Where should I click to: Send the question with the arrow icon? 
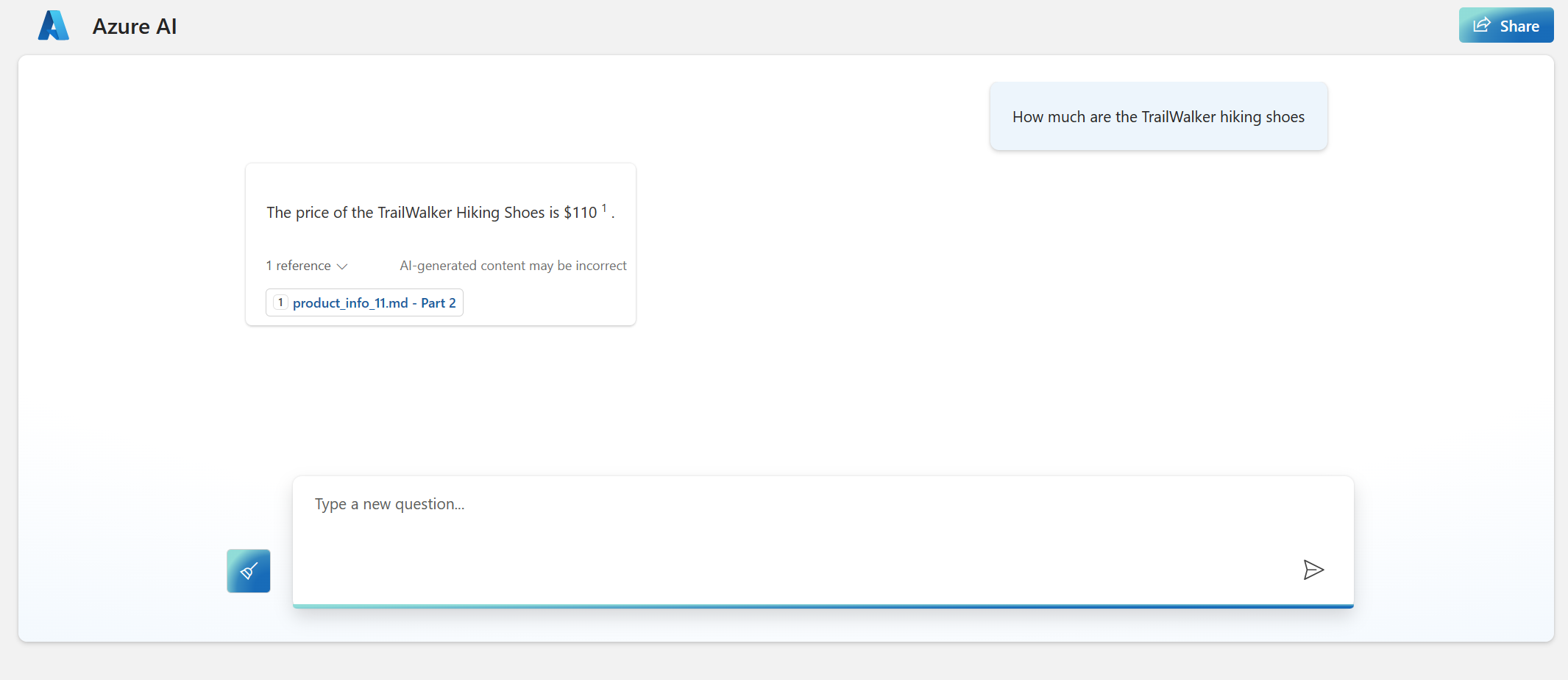(x=1313, y=570)
